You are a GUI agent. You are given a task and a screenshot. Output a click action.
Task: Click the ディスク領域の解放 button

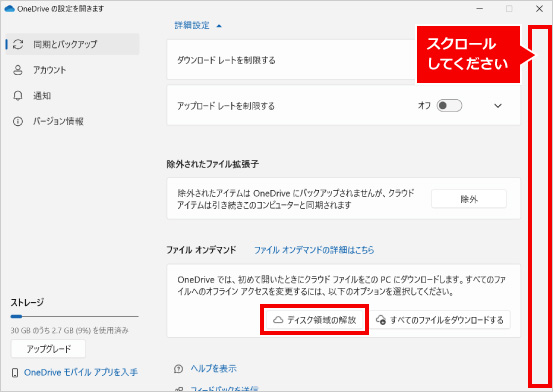tap(315, 320)
